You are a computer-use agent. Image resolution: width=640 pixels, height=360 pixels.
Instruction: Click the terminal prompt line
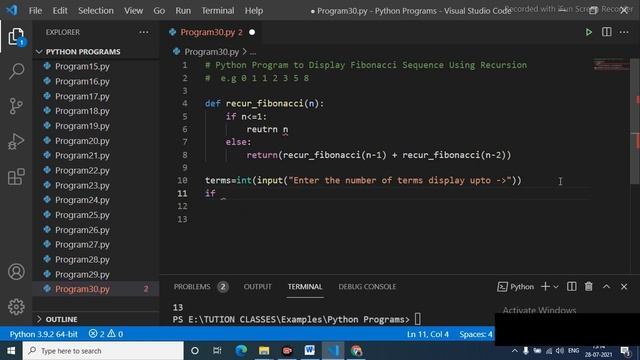pyautogui.click(x=297, y=319)
